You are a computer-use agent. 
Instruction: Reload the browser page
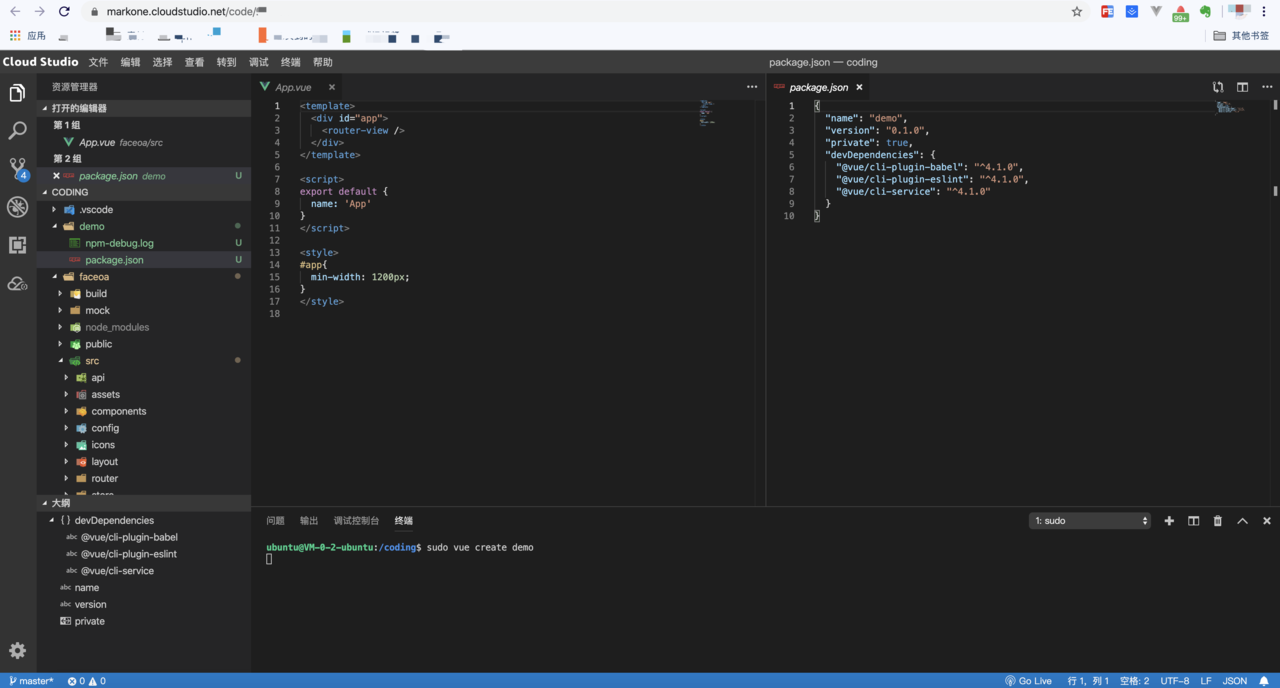[x=64, y=12]
